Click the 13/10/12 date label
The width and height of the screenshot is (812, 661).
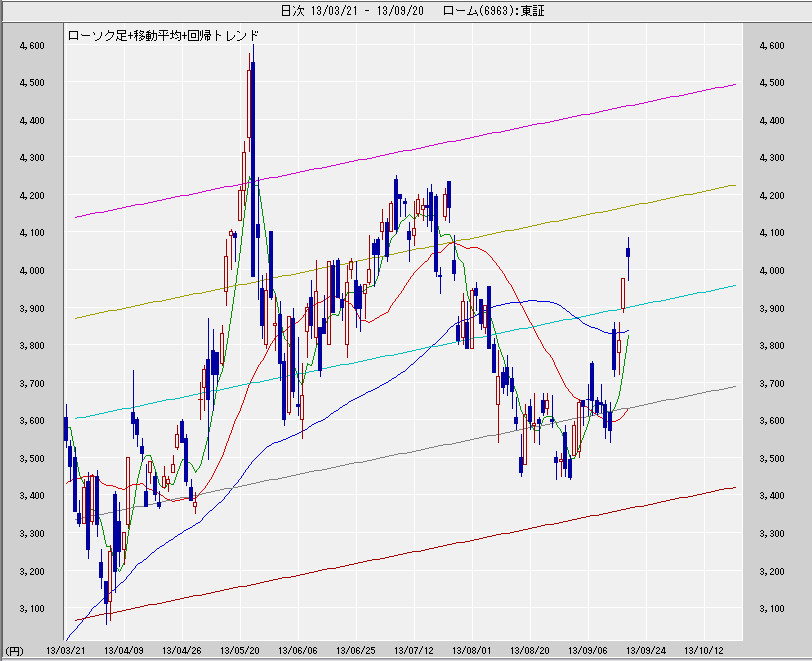pos(703,650)
